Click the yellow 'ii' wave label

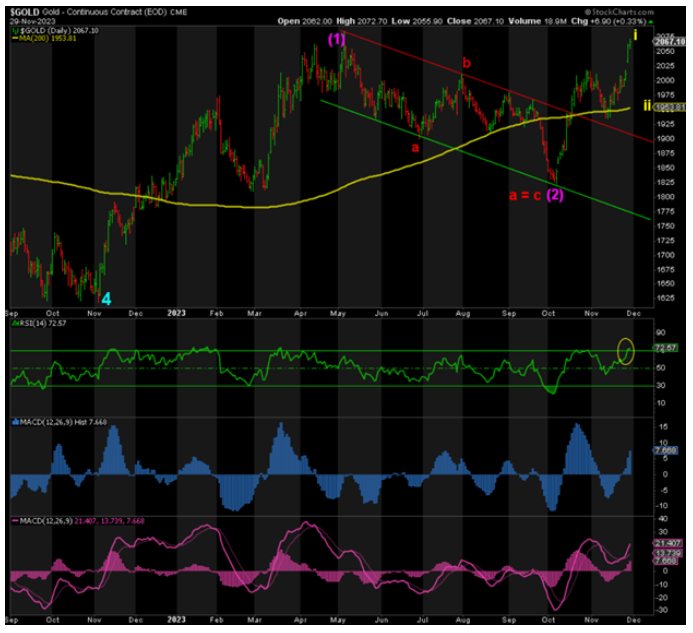point(648,104)
